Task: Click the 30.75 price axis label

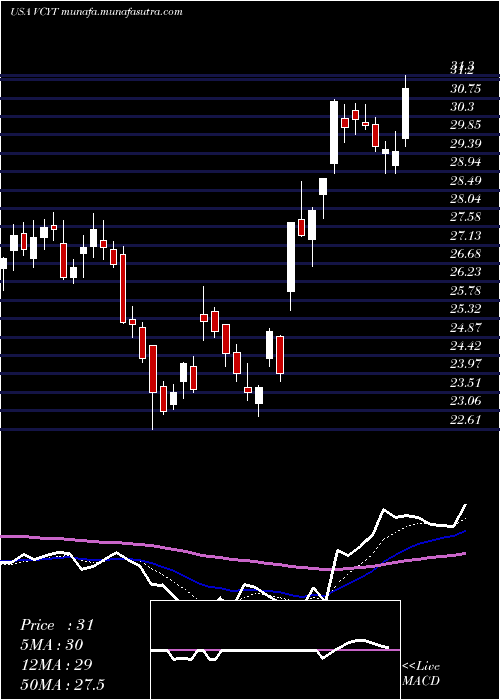Action: 466,89
